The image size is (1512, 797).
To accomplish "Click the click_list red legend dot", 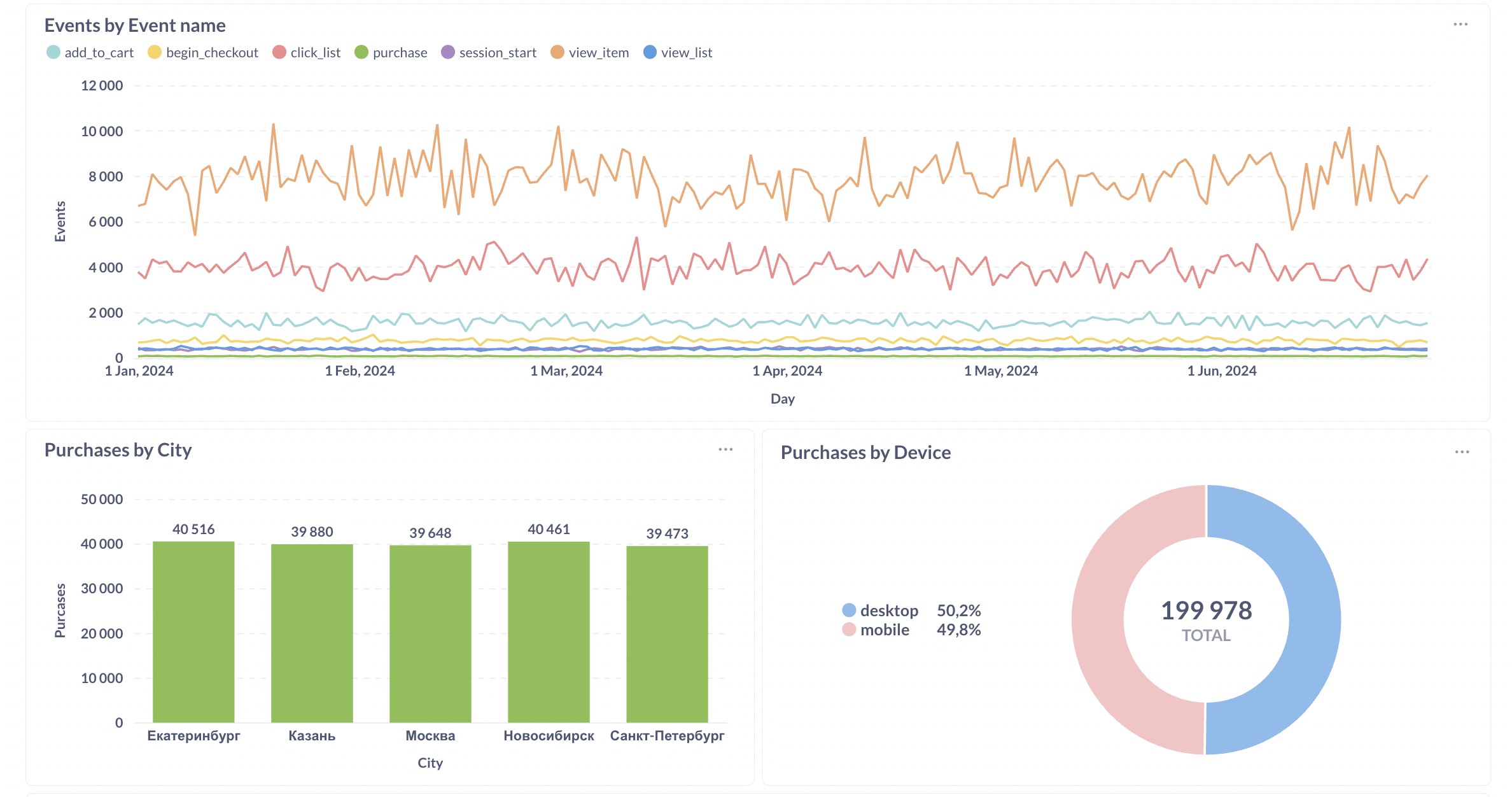I will pyautogui.click(x=280, y=53).
